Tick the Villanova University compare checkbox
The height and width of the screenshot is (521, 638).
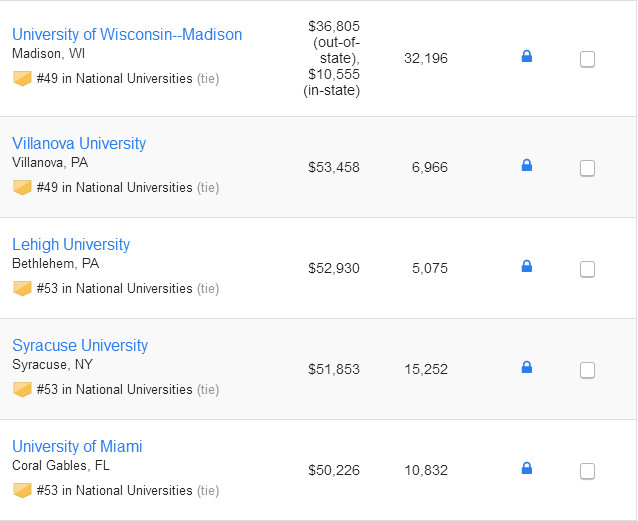[x=587, y=168]
